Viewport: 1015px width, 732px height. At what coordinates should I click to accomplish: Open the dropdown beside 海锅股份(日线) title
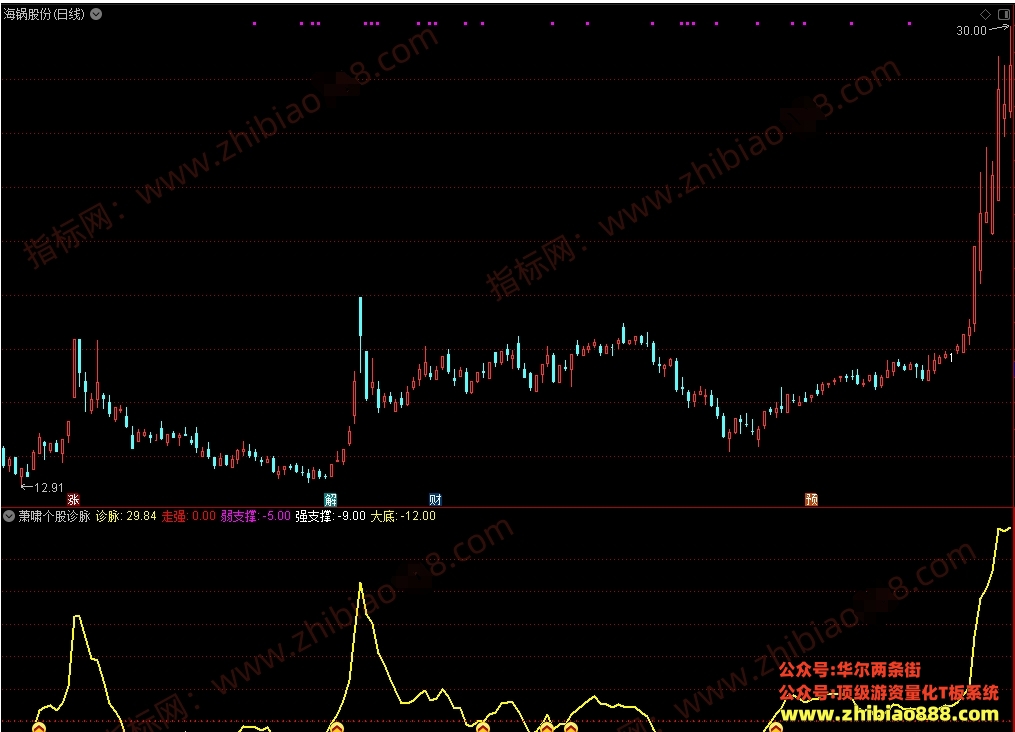[x=96, y=14]
